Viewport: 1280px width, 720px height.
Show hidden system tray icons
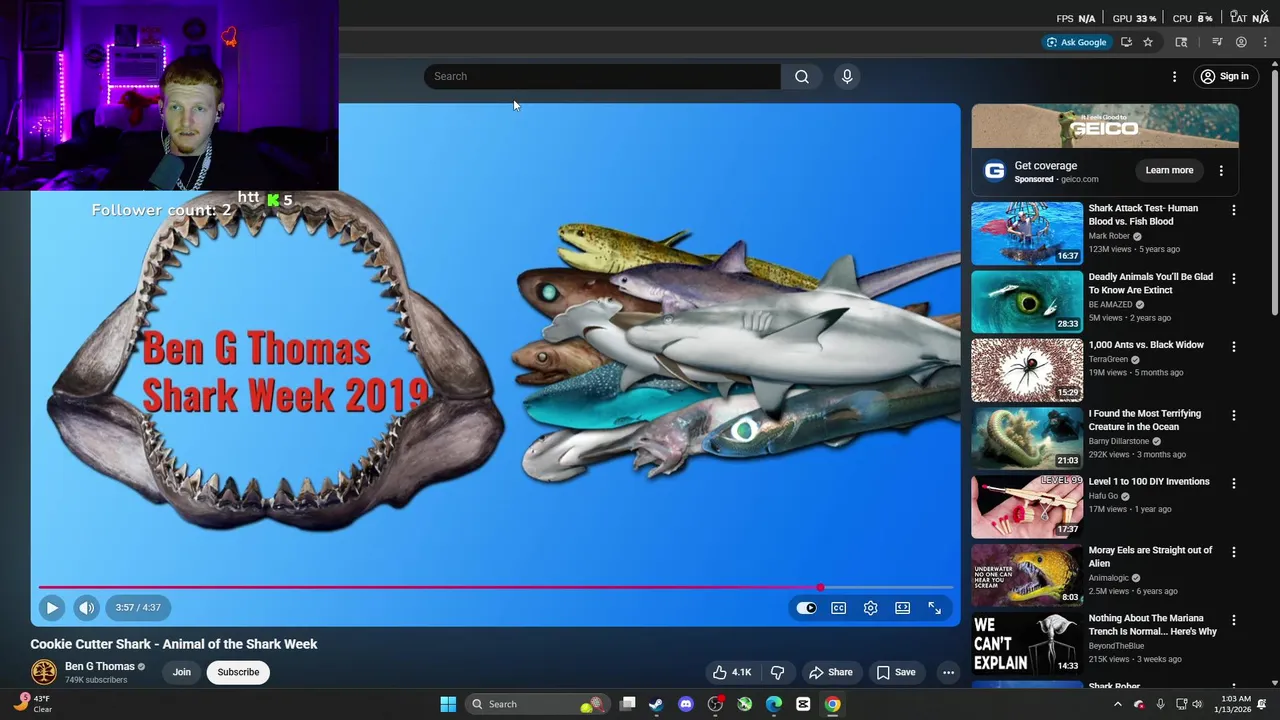tap(1117, 704)
